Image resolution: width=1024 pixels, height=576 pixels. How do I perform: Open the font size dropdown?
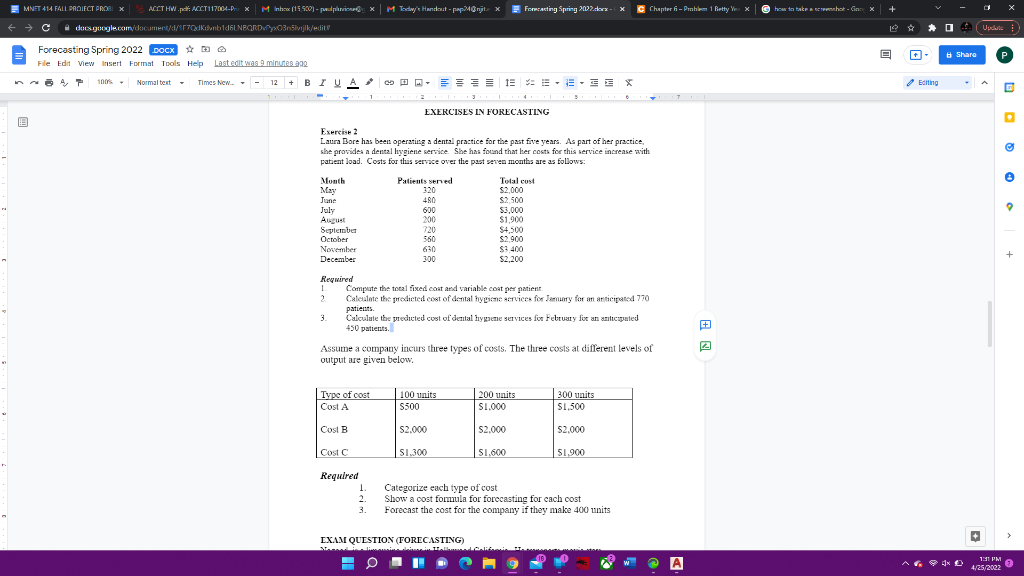click(273, 81)
